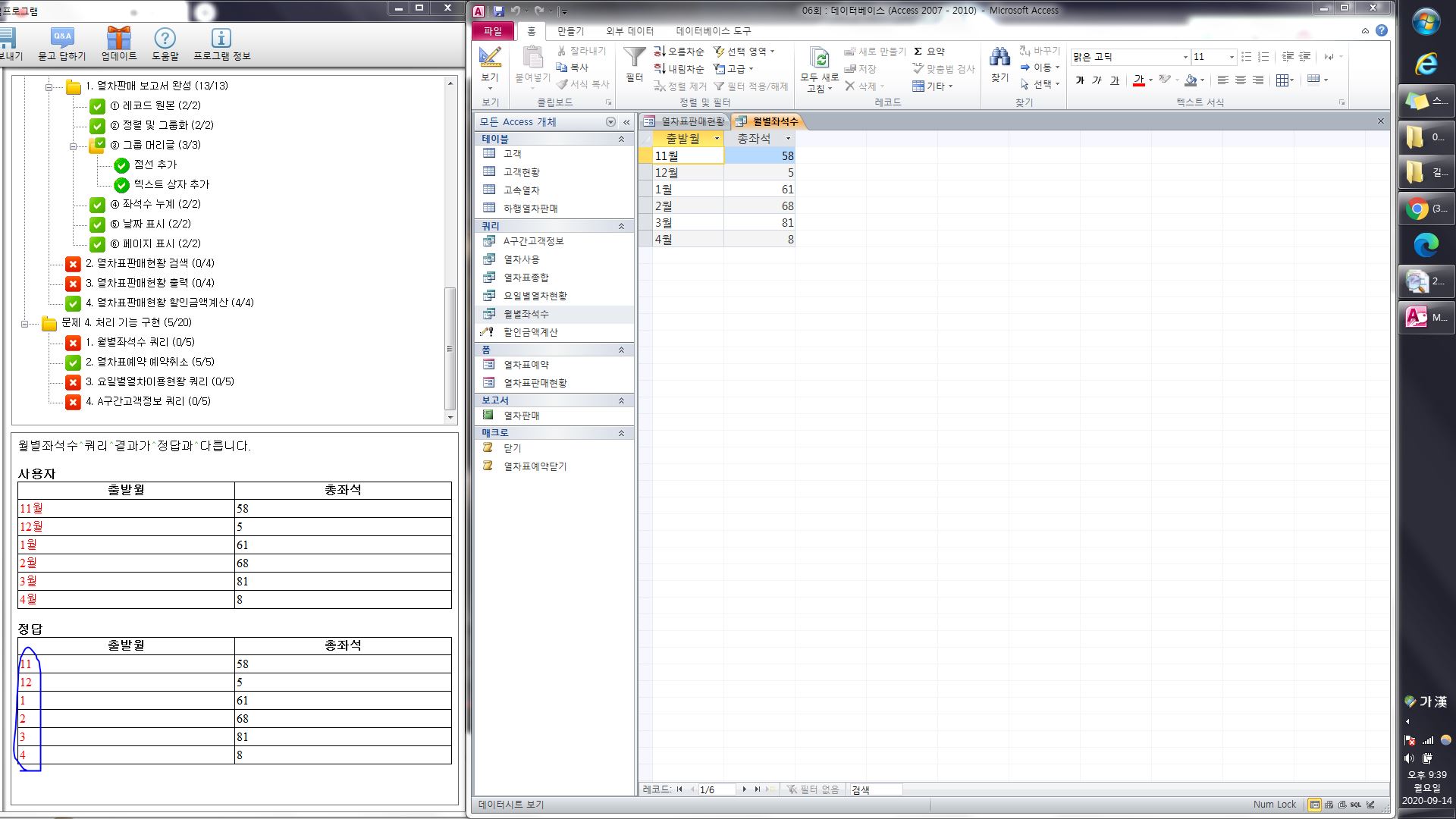Click the Find binoculars icon

999,58
